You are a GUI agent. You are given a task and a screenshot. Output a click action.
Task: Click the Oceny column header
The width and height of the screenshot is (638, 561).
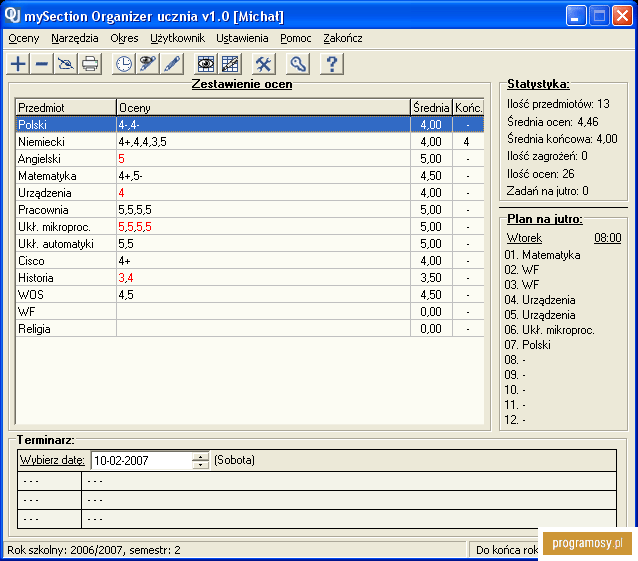click(263, 107)
